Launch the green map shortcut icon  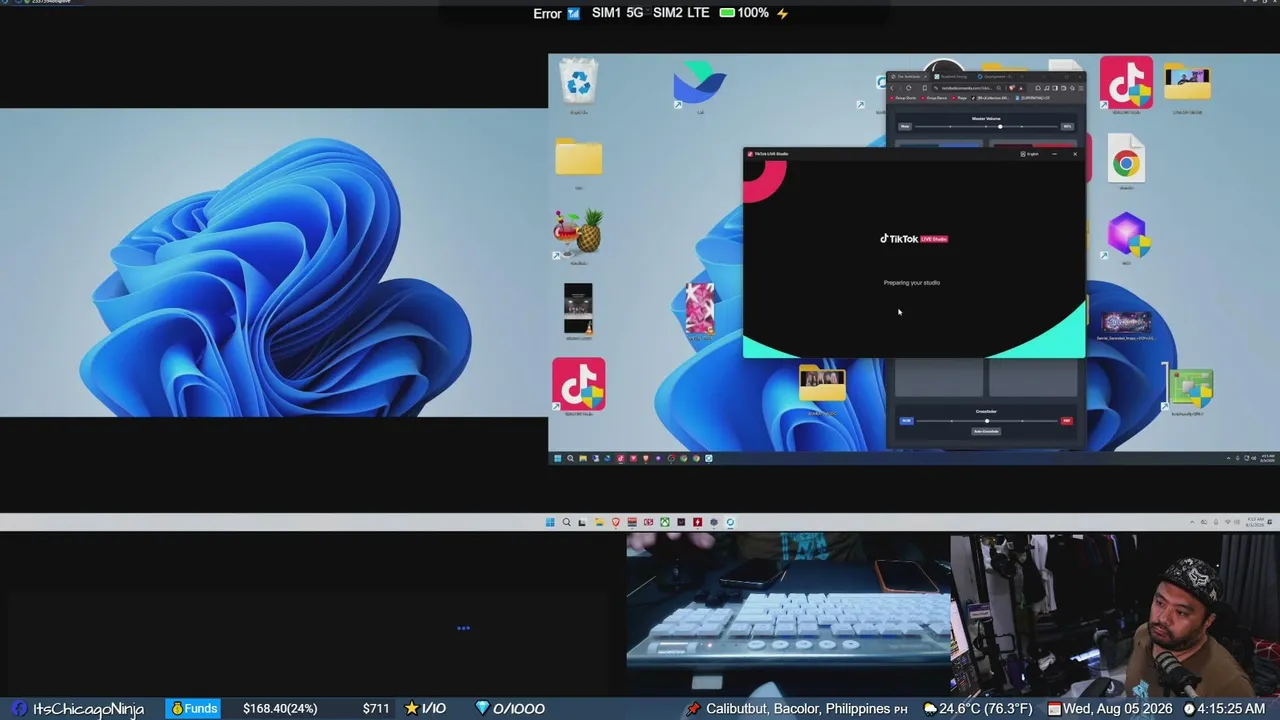coord(1189,389)
